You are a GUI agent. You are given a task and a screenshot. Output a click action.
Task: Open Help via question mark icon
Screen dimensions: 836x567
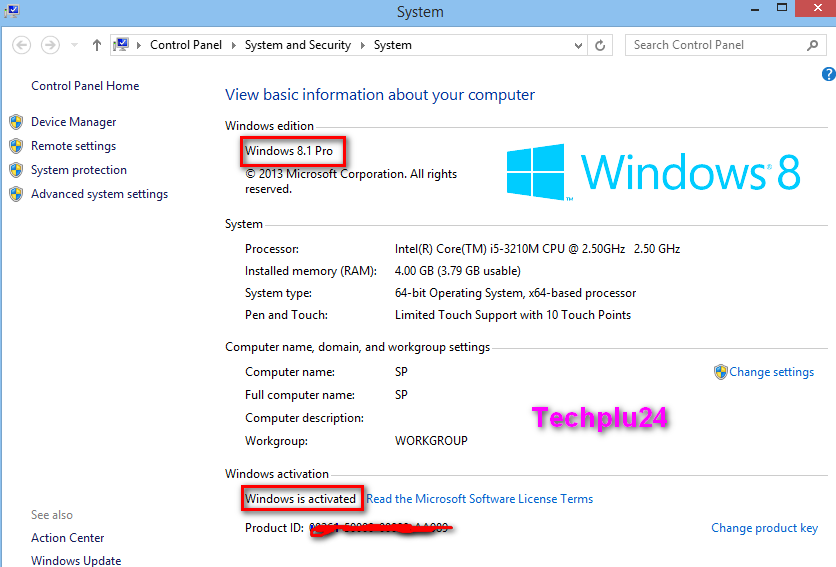point(829,74)
